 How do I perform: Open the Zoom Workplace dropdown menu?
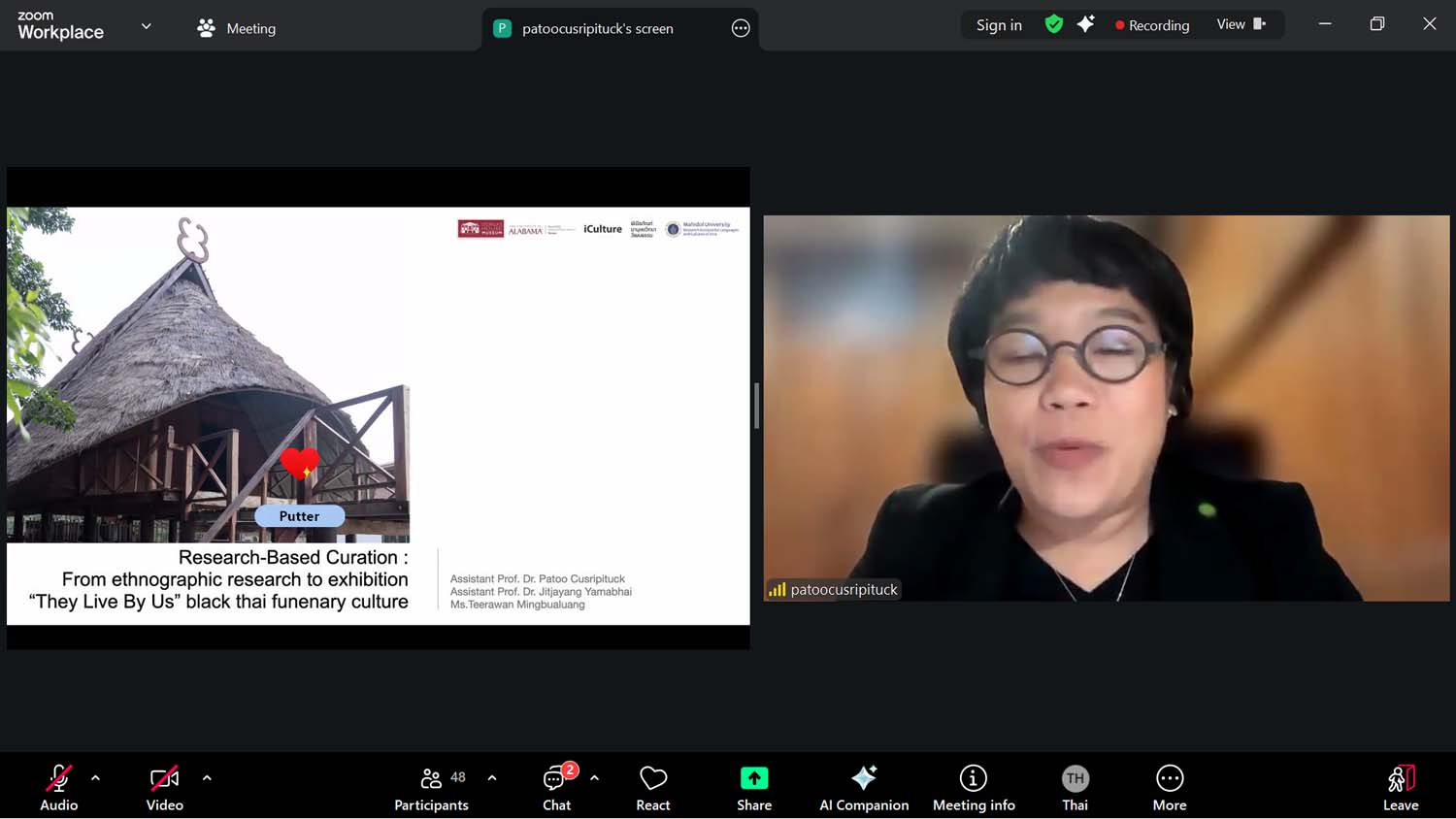[x=147, y=26]
